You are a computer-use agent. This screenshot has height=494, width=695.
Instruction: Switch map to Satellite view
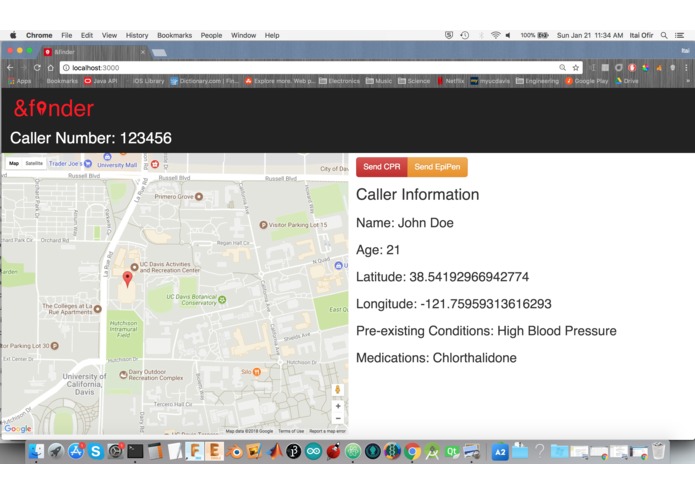[x=34, y=163]
